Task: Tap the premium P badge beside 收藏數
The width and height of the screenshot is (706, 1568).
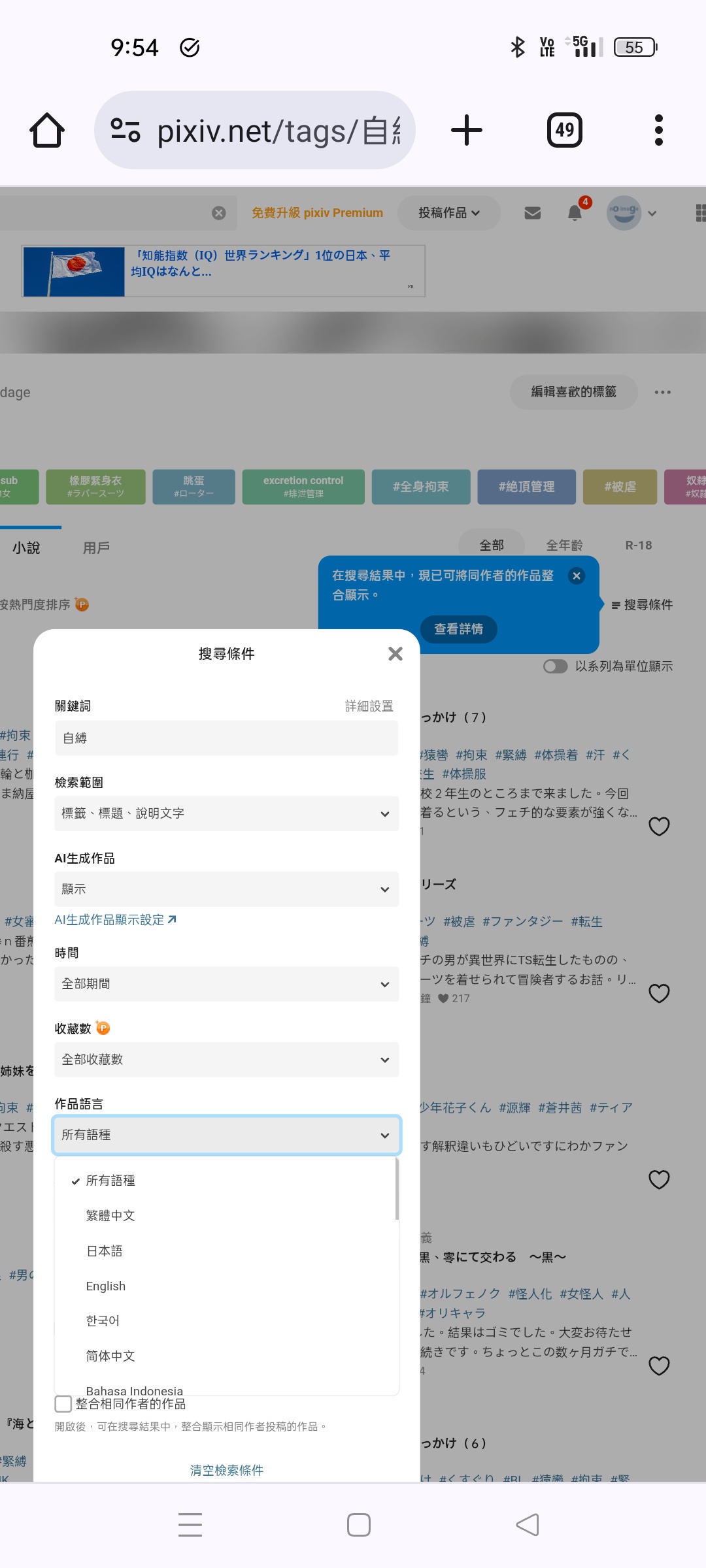Action: [103, 1028]
